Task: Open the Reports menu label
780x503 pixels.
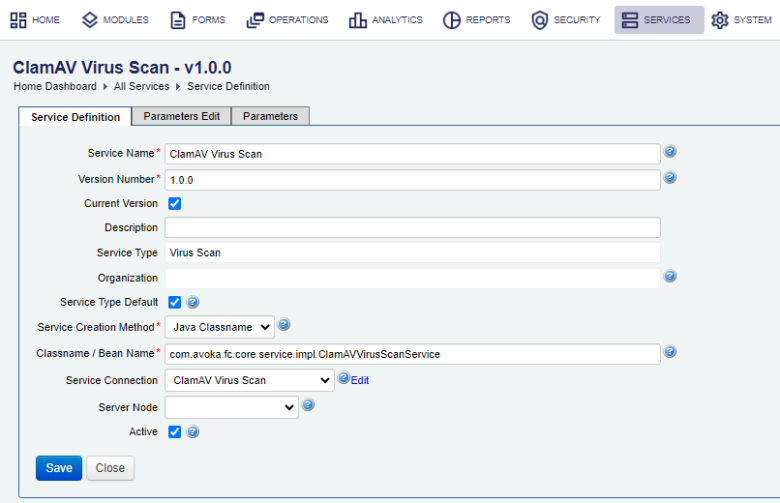Action: (x=488, y=20)
